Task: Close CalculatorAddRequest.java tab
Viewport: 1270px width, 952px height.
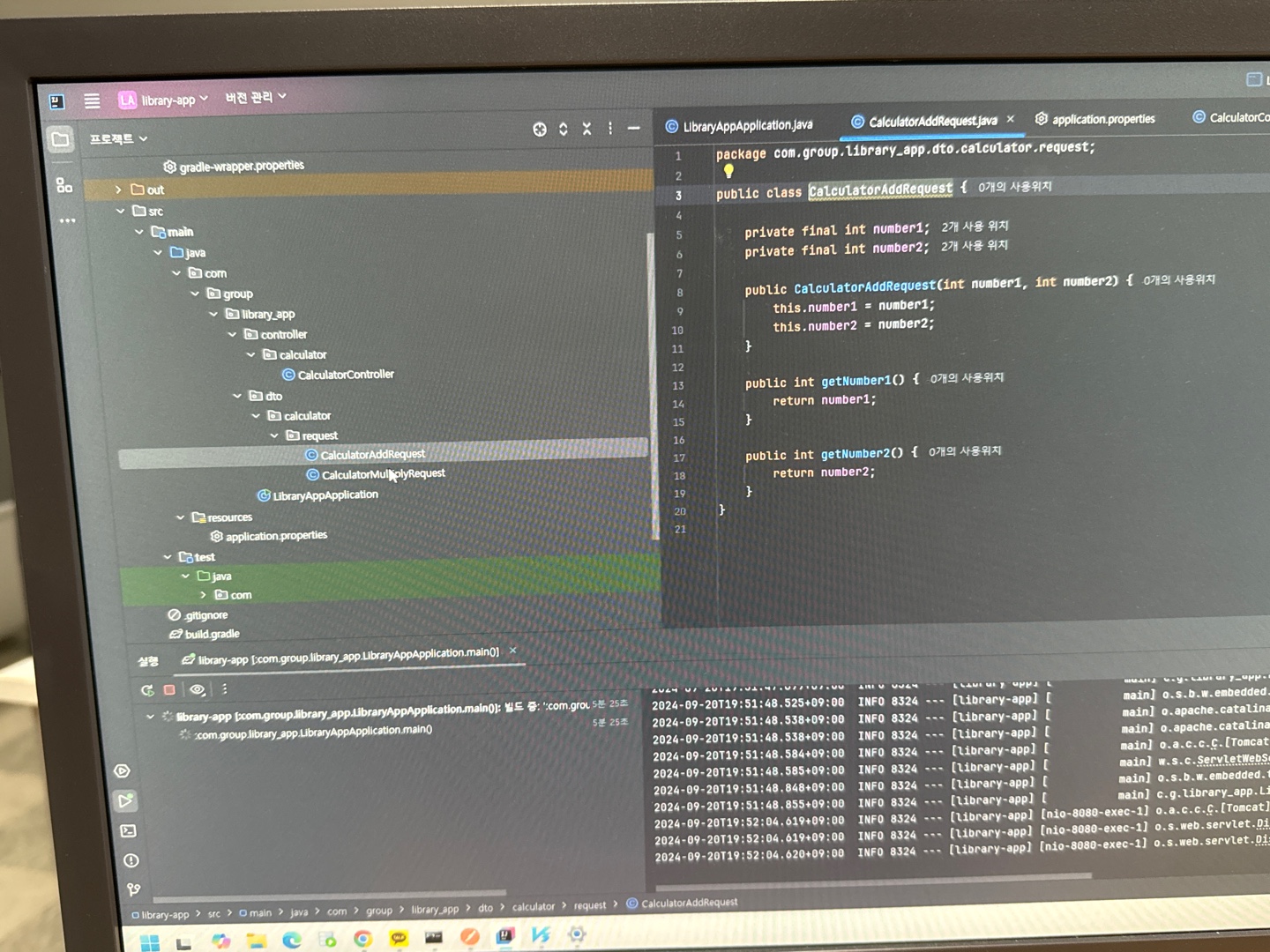Action: (x=1011, y=119)
